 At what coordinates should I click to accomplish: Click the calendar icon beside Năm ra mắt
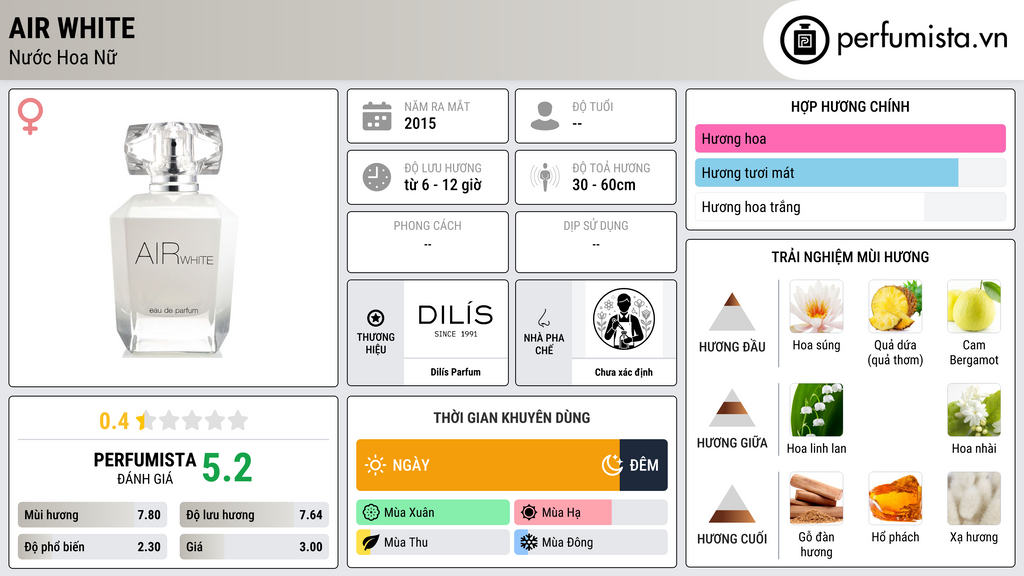[377, 116]
